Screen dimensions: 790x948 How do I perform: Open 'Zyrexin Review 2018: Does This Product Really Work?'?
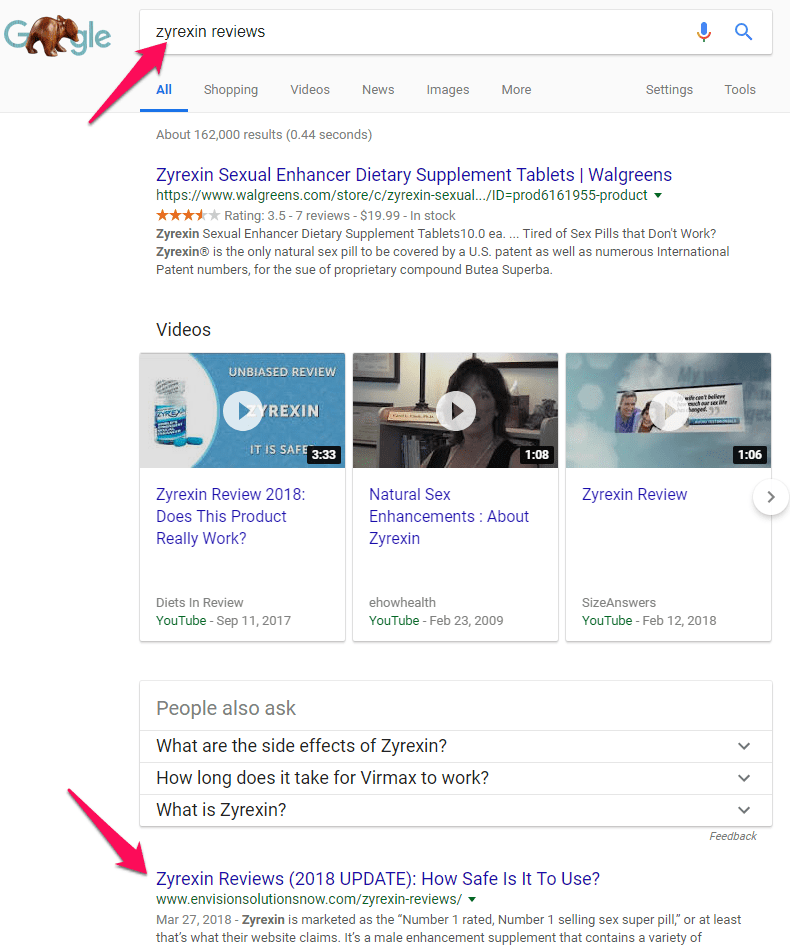(x=230, y=516)
